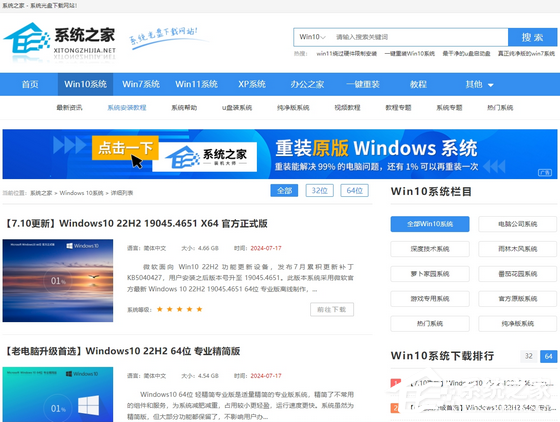Image resolution: width=560 pixels, height=422 pixels.
Task: Open 一键重装 in the navigation bar
Action: pyautogui.click(x=362, y=84)
